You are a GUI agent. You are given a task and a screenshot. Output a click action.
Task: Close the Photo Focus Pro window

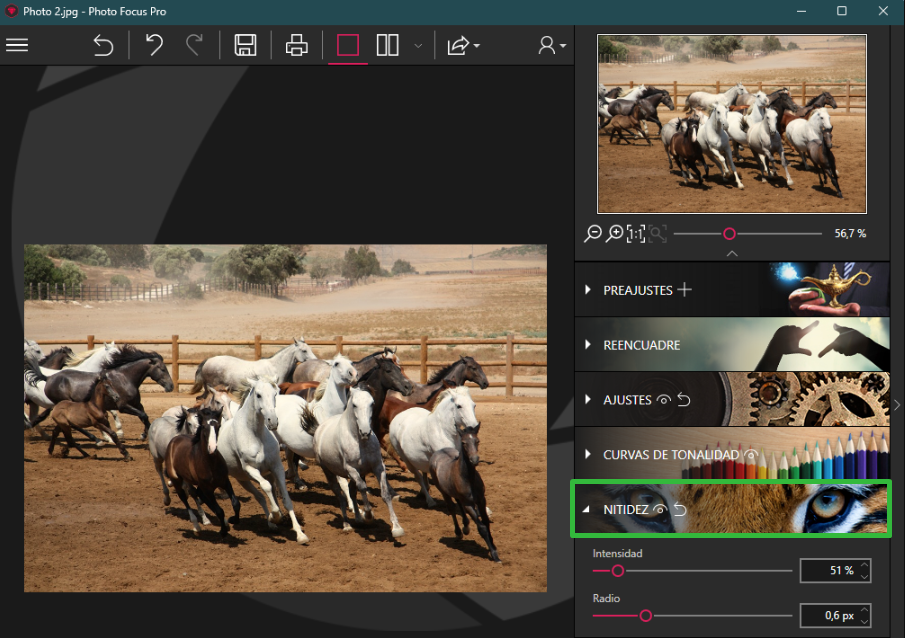pyautogui.click(x=883, y=11)
